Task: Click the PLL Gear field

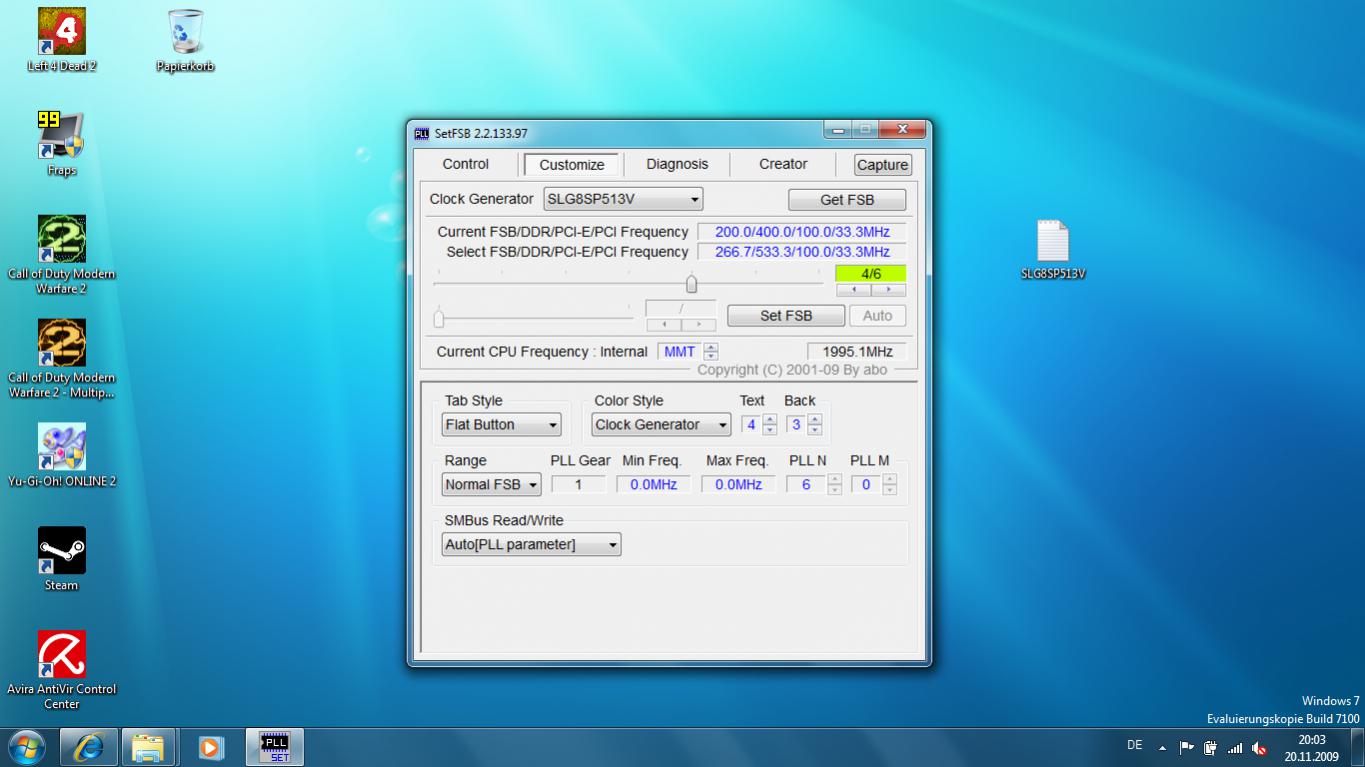Action: pyautogui.click(x=578, y=485)
